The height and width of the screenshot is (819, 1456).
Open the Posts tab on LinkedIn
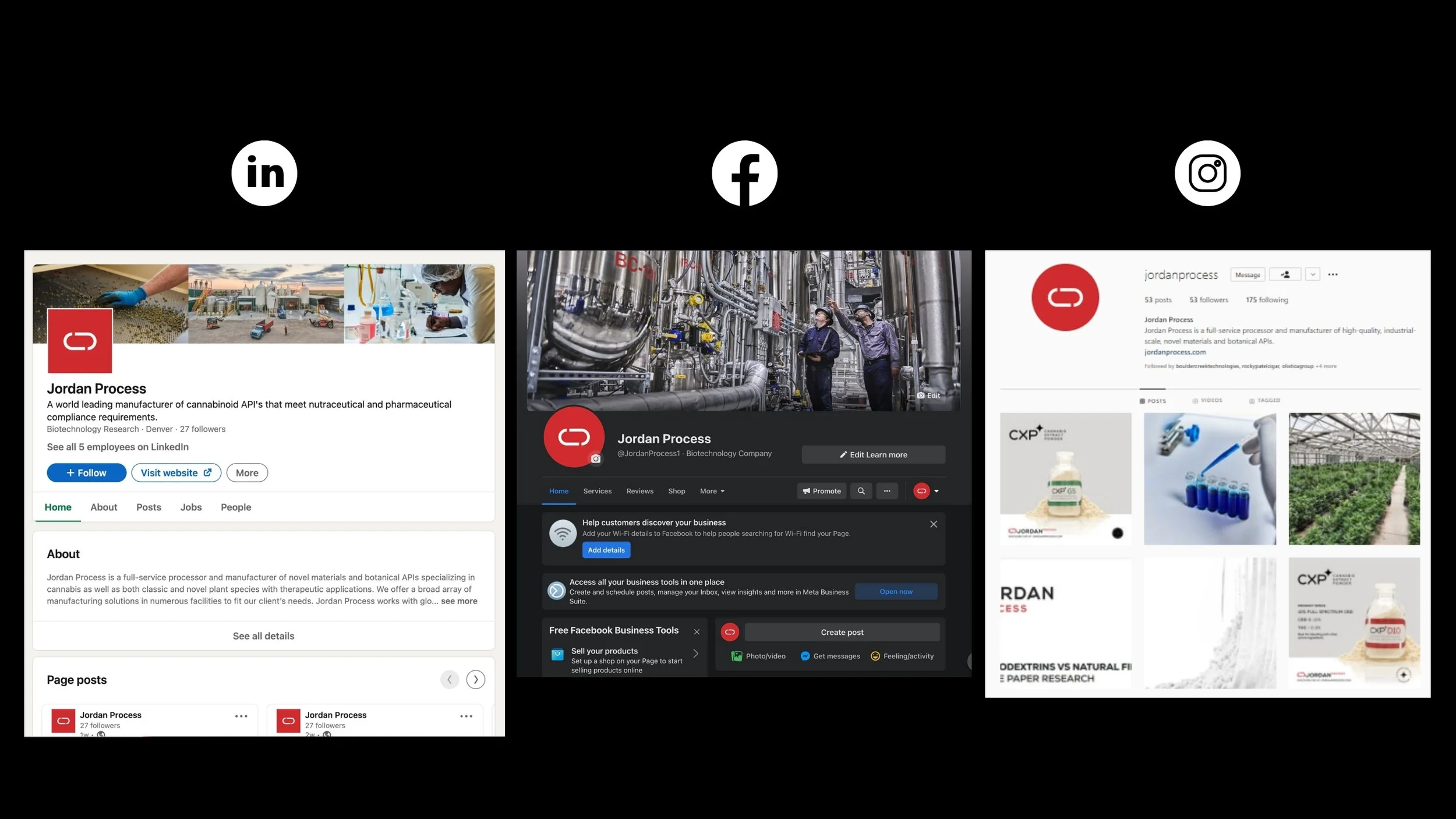click(149, 507)
